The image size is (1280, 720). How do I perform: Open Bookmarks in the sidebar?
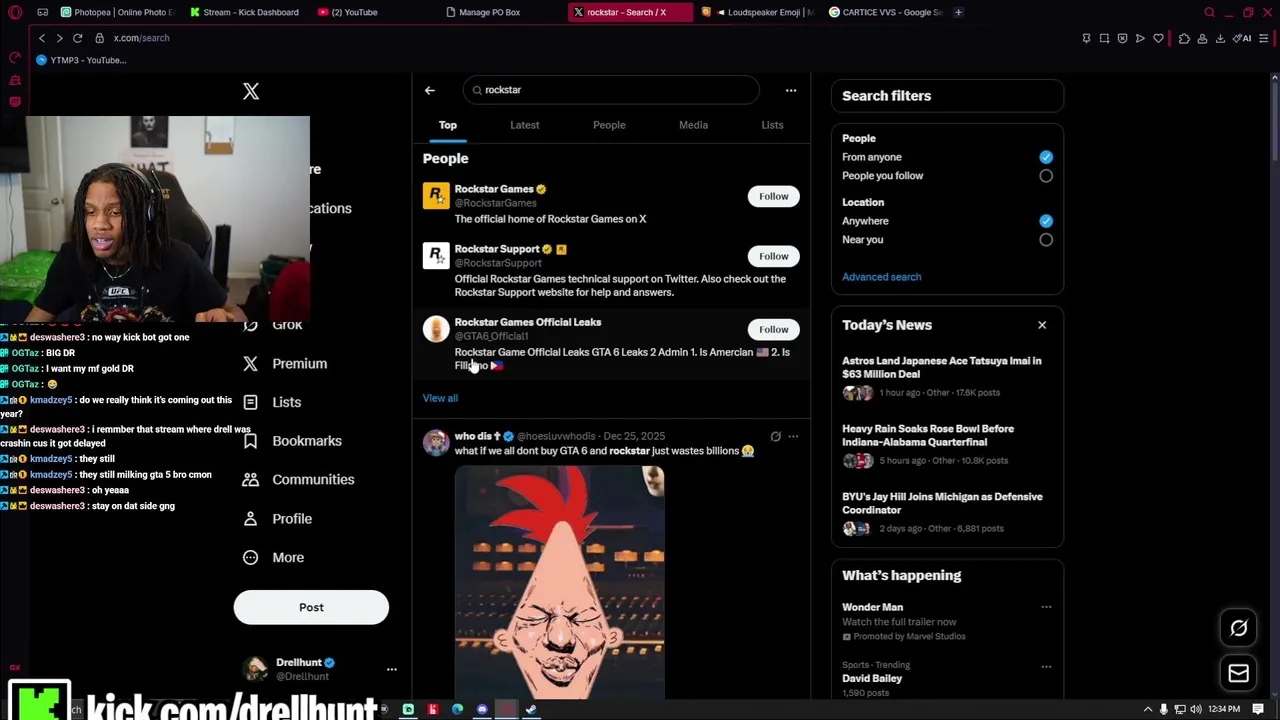click(292, 441)
